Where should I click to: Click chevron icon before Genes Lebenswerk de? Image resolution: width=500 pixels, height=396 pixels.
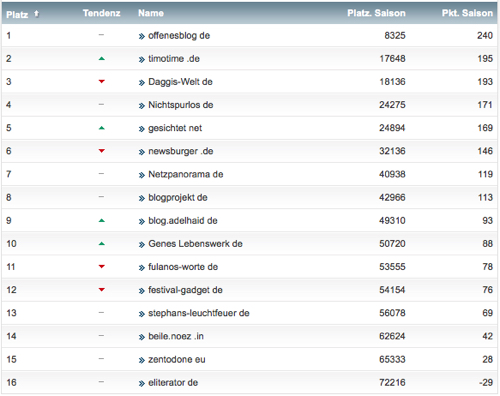142,245
